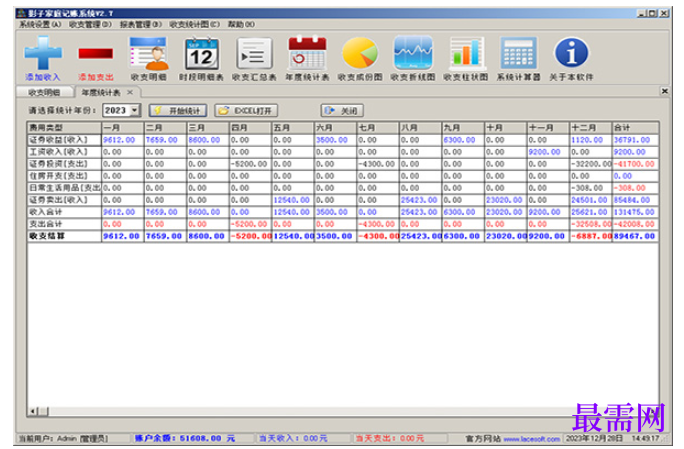
Task: Close the tab panel using right-side X
Action: click(664, 91)
